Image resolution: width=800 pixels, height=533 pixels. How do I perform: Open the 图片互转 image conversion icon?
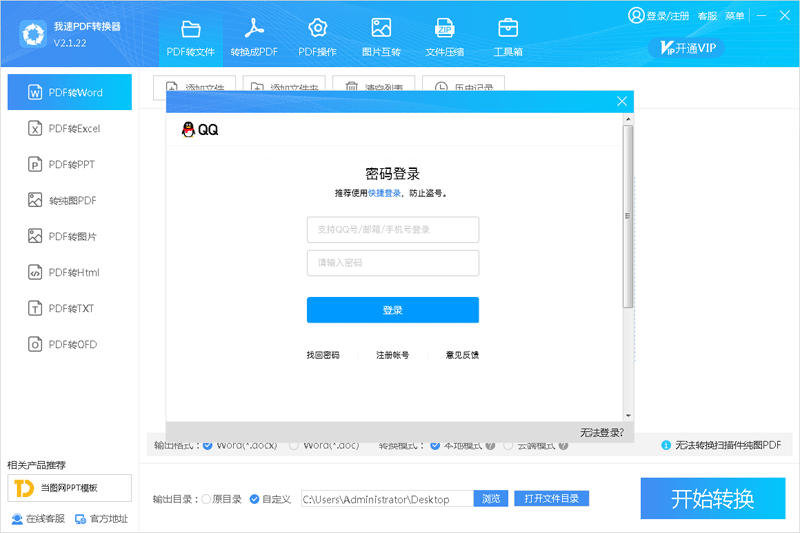click(381, 28)
